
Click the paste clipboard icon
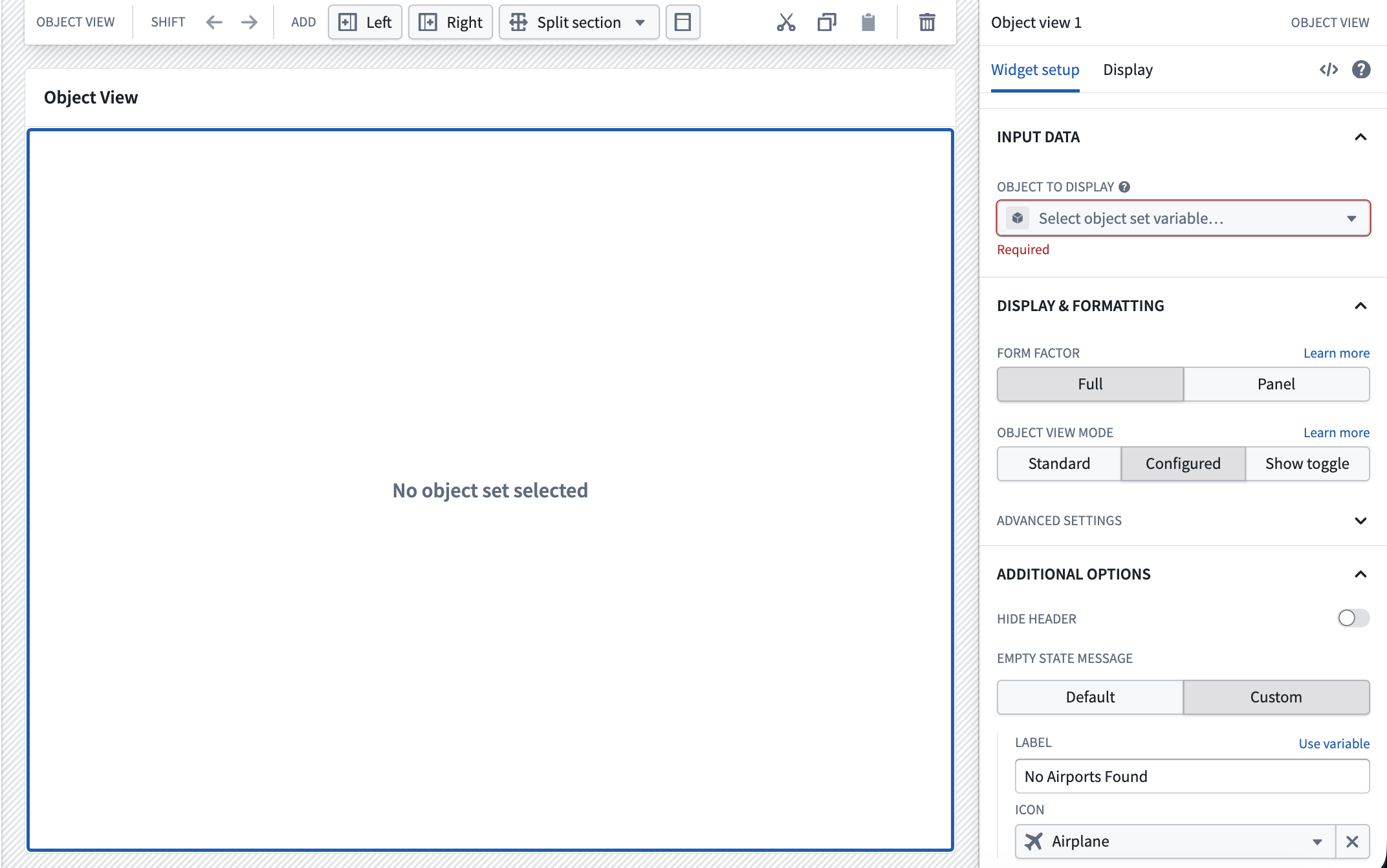(868, 23)
